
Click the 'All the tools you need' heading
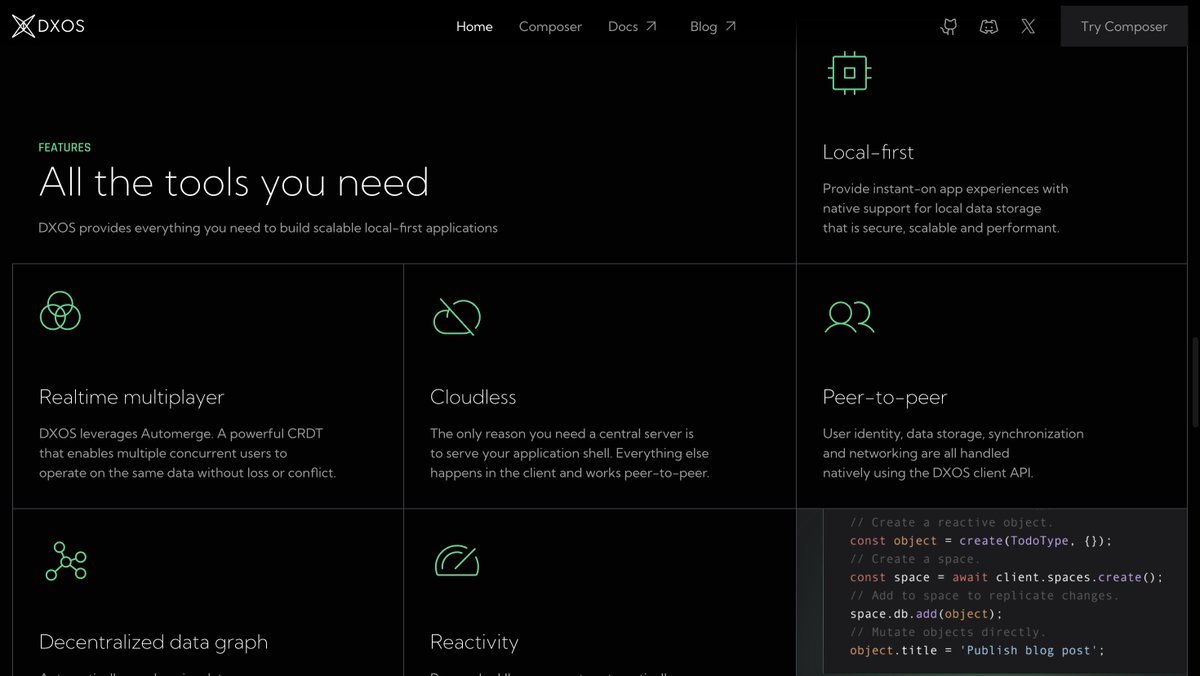pos(234,183)
